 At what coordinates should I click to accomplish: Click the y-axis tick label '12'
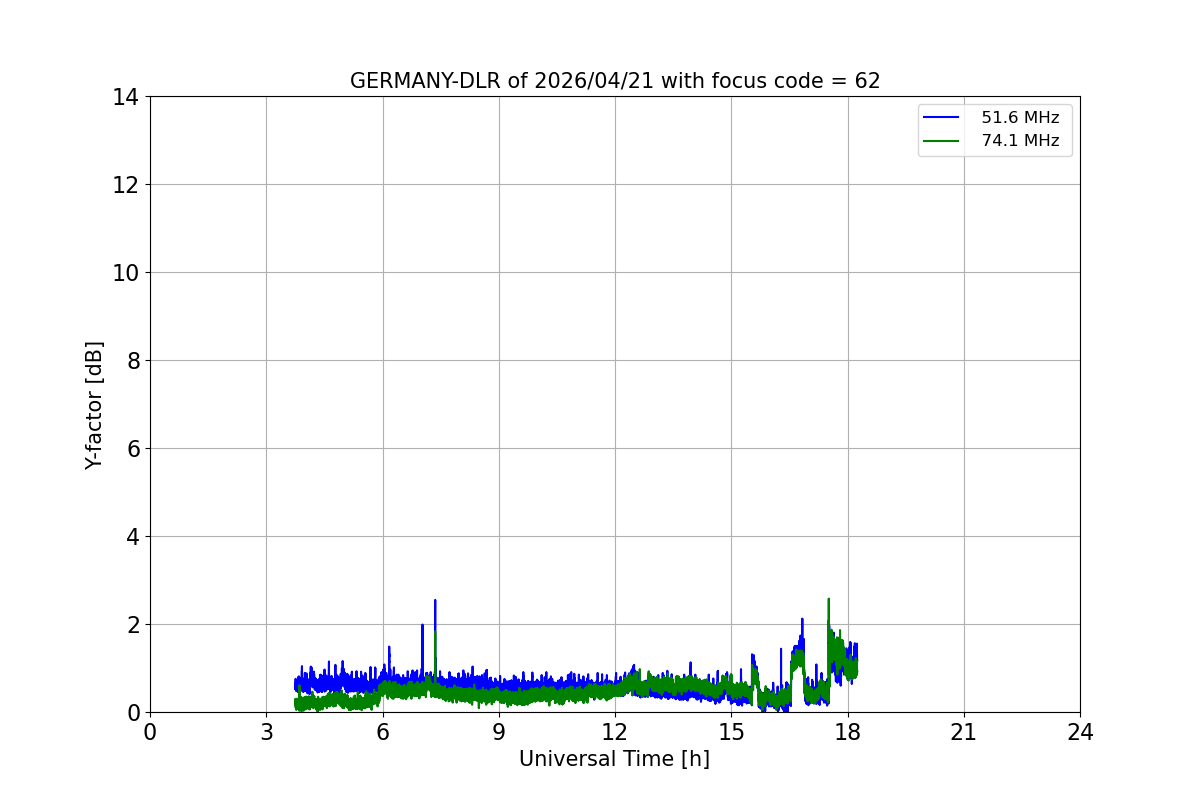[x=126, y=185]
